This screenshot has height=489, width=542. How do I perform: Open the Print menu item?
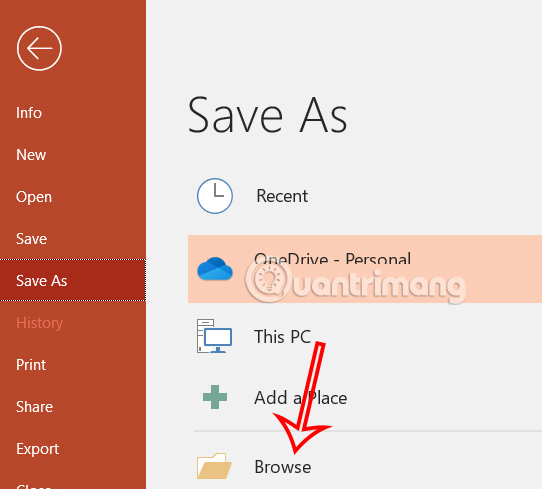pyautogui.click(x=31, y=365)
